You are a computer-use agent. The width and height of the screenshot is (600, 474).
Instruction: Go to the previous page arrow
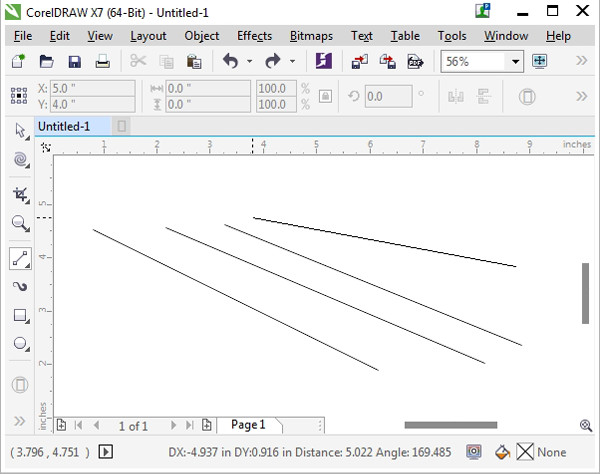[96, 425]
